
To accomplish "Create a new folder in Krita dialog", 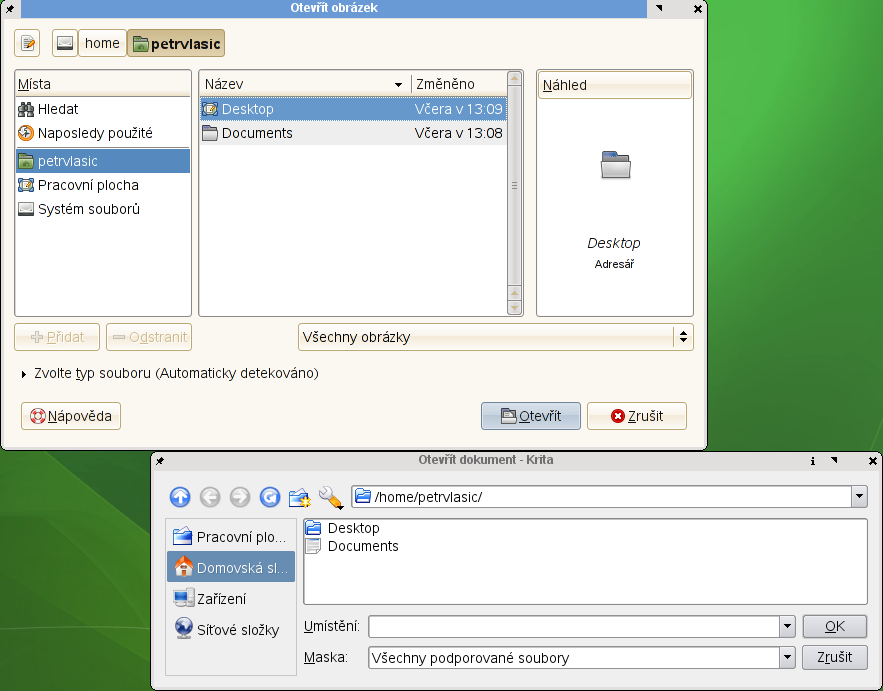I will 300,497.
